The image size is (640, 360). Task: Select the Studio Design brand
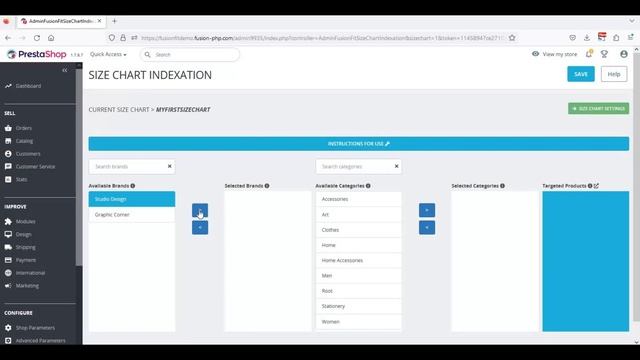click(x=132, y=199)
